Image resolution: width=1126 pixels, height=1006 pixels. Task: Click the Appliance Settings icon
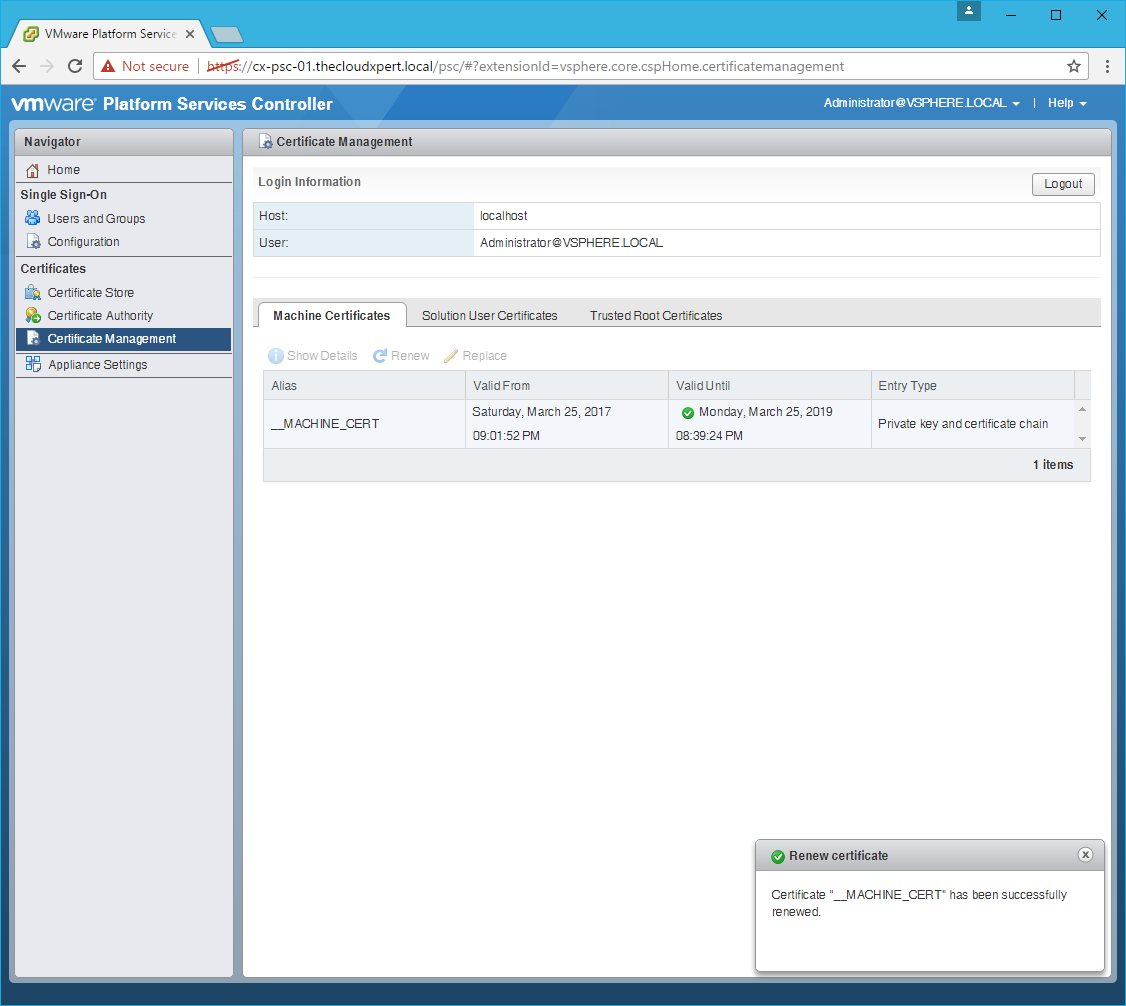tap(33, 364)
